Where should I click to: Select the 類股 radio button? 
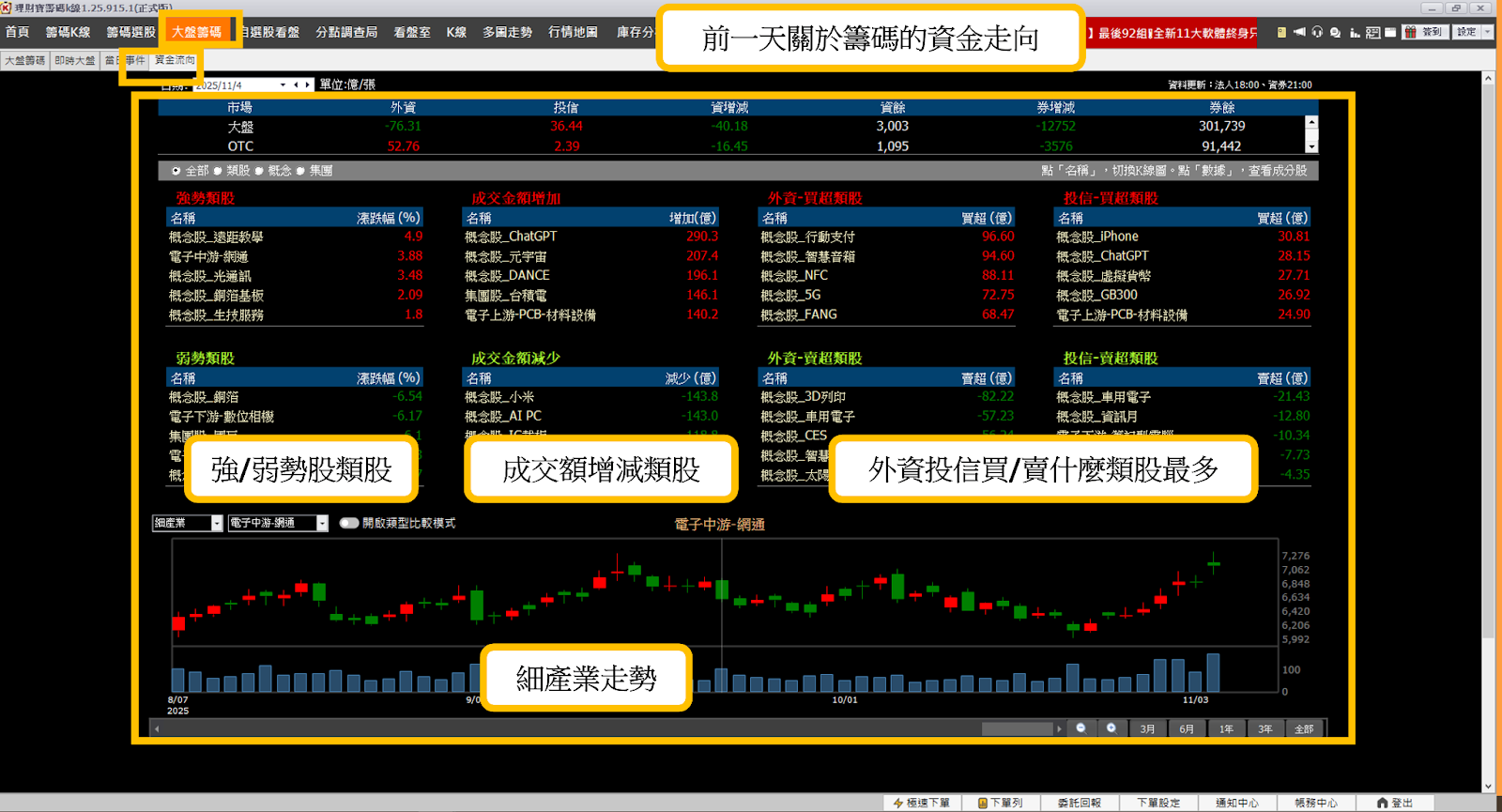coord(218,171)
